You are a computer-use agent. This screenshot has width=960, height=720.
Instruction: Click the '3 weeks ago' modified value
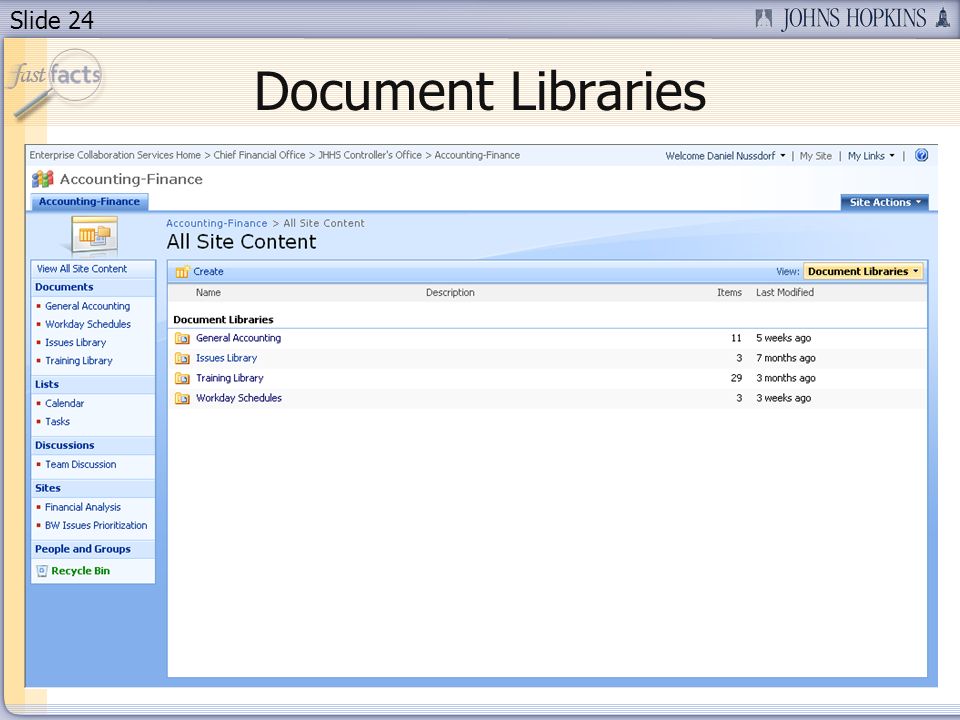pos(784,398)
